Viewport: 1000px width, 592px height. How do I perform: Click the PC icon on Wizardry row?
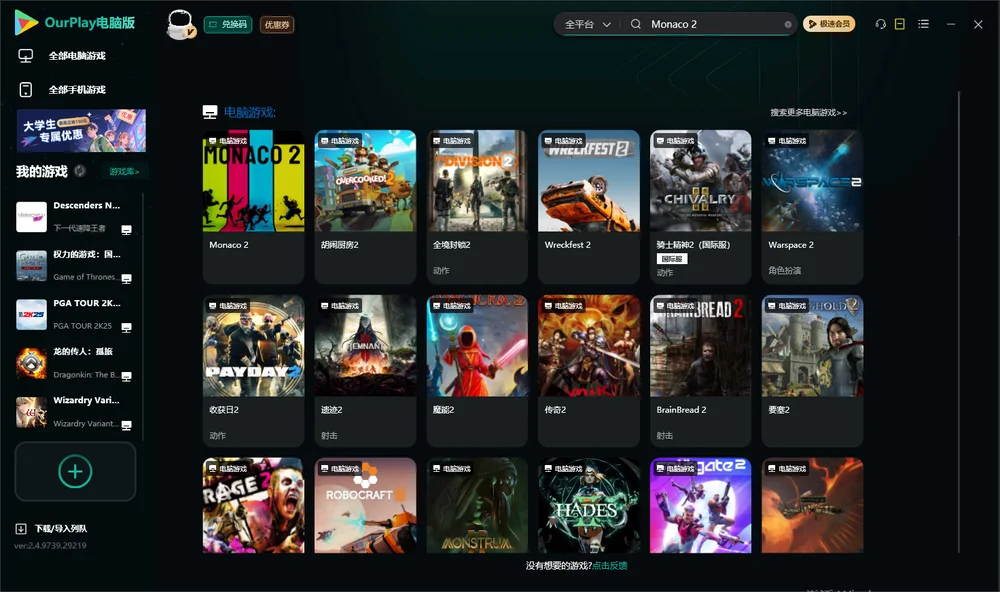coord(126,426)
